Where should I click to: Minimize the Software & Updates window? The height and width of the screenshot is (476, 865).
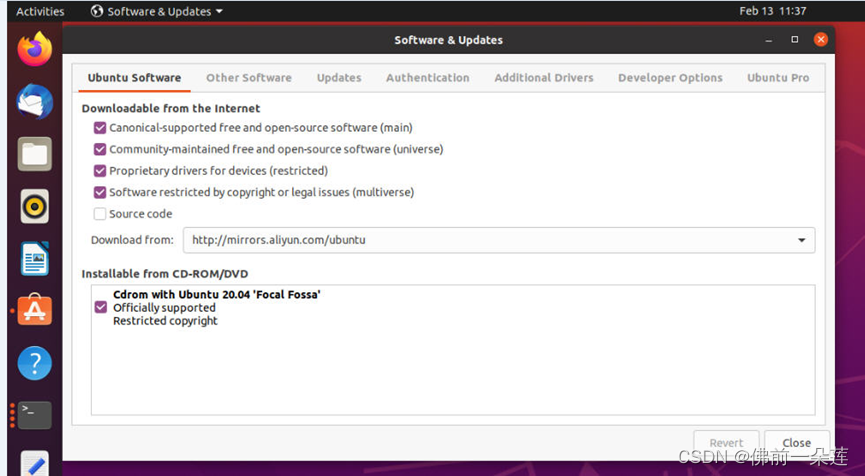pos(768,40)
